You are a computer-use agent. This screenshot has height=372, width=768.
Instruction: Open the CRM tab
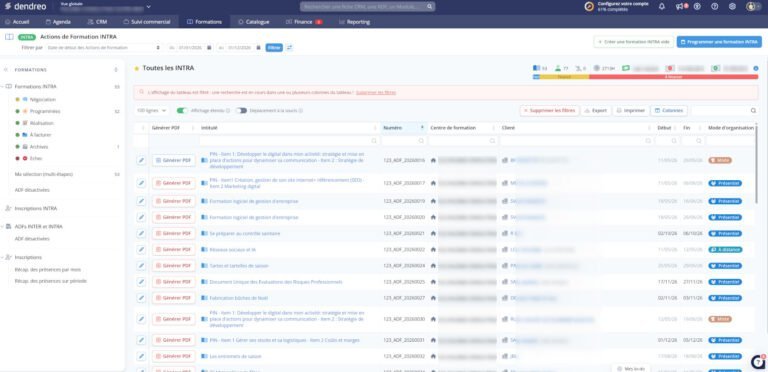coord(97,22)
